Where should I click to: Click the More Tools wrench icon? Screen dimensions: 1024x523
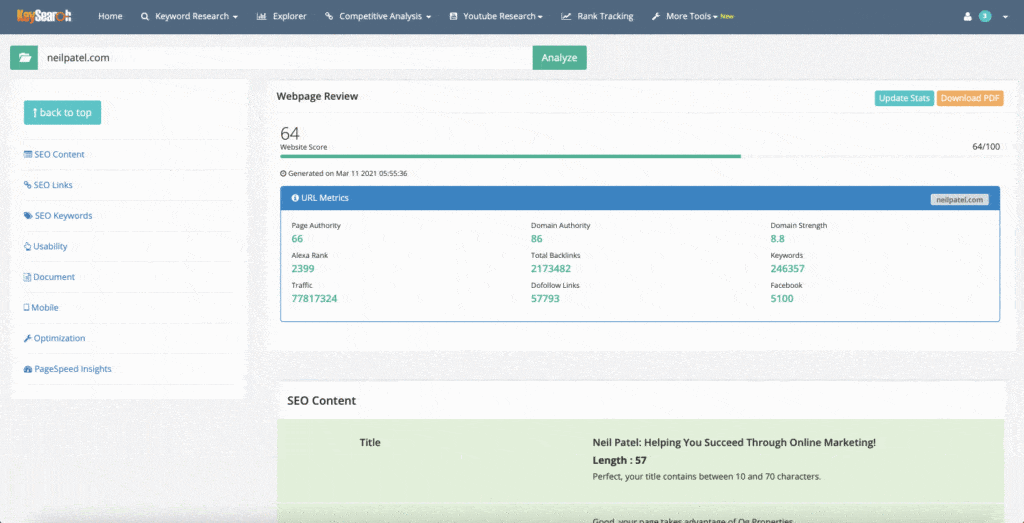pos(656,16)
